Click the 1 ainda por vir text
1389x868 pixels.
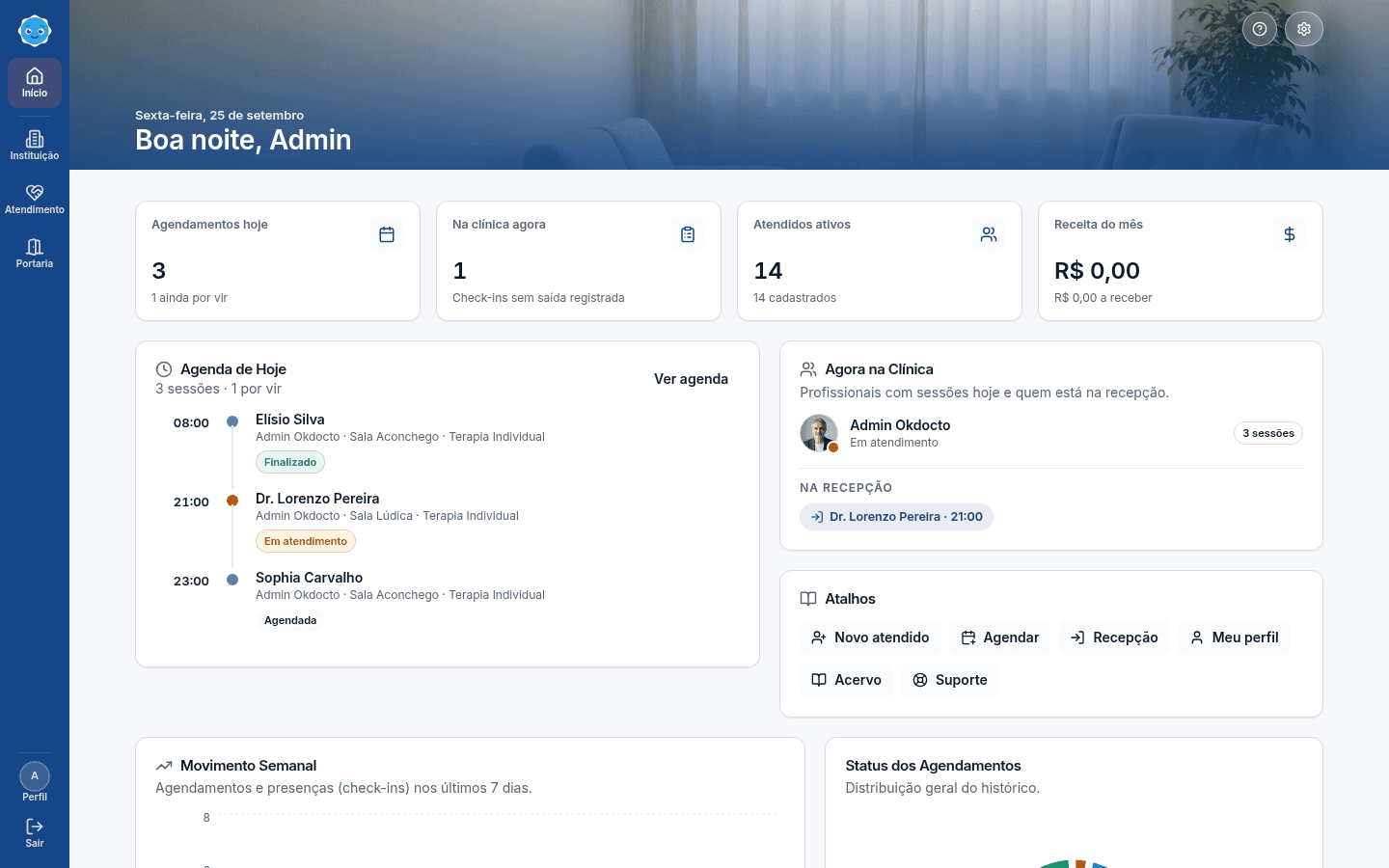[x=189, y=298]
